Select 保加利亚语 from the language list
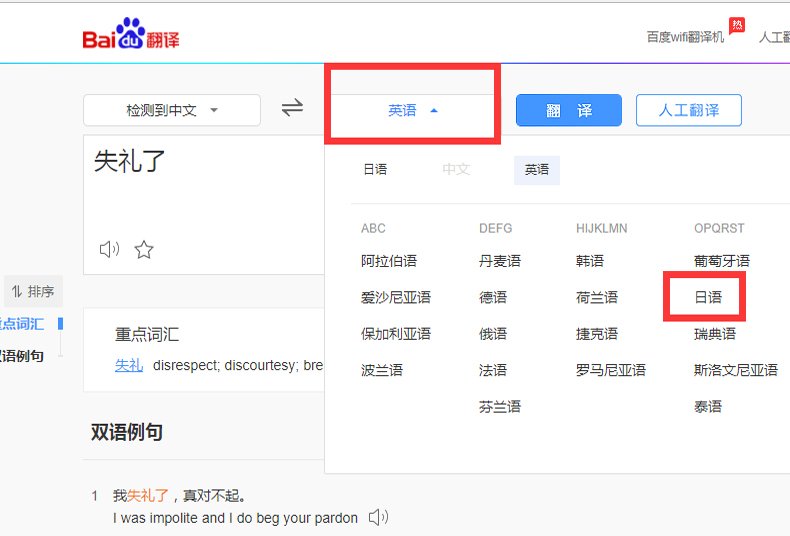This screenshot has width=790, height=536. [396, 333]
